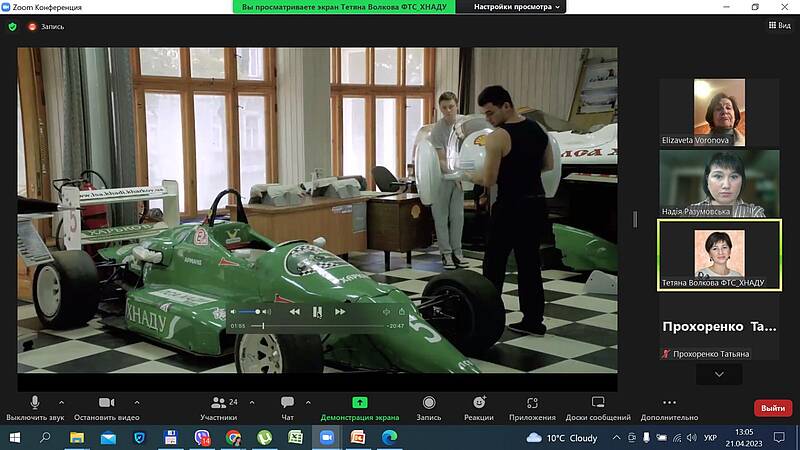Select Тетяна Волкова ФТС_ХНАДУ video thumbnail

tap(719, 255)
